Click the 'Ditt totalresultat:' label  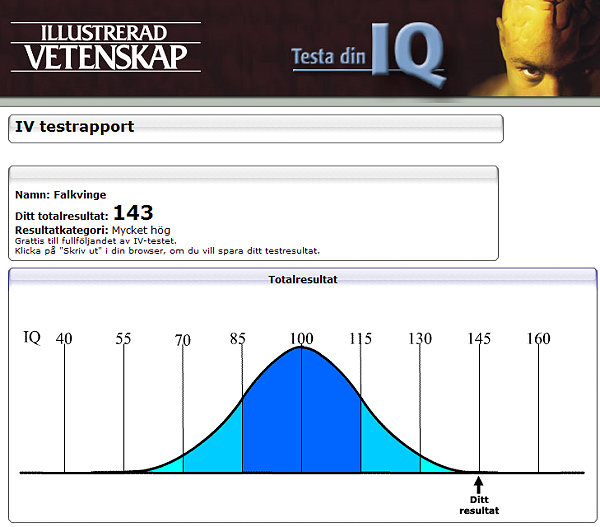point(62,216)
